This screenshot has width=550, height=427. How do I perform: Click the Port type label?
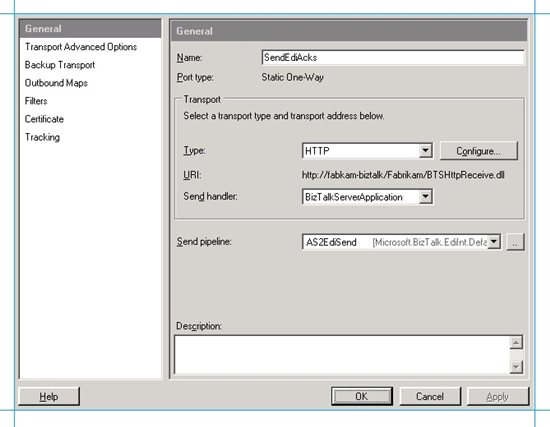point(195,77)
